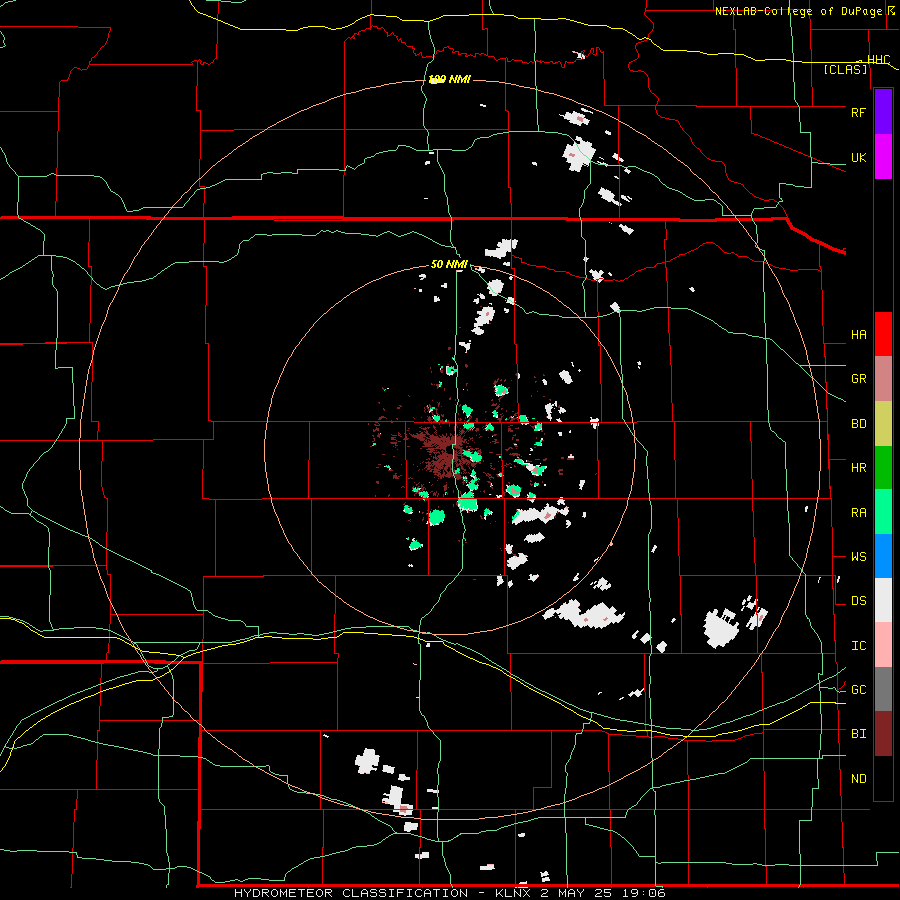Click the RA legend label
Image resolution: width=900 pixels, height=900 pixels.
click(859, 513)
